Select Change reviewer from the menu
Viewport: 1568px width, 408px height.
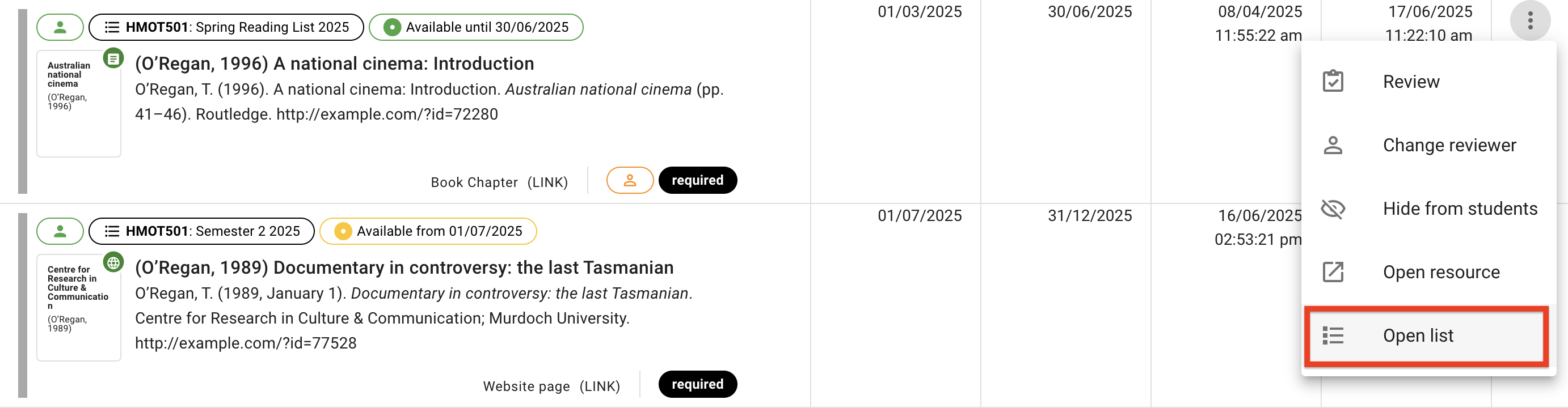tap(1449, 144)
